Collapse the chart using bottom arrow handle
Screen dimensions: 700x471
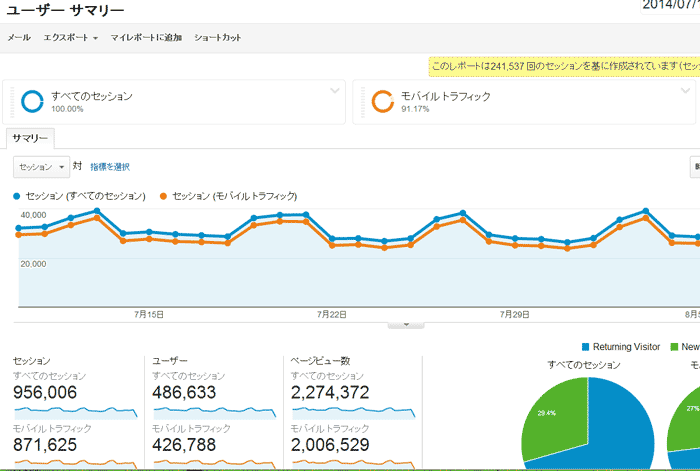pos(406,324)
